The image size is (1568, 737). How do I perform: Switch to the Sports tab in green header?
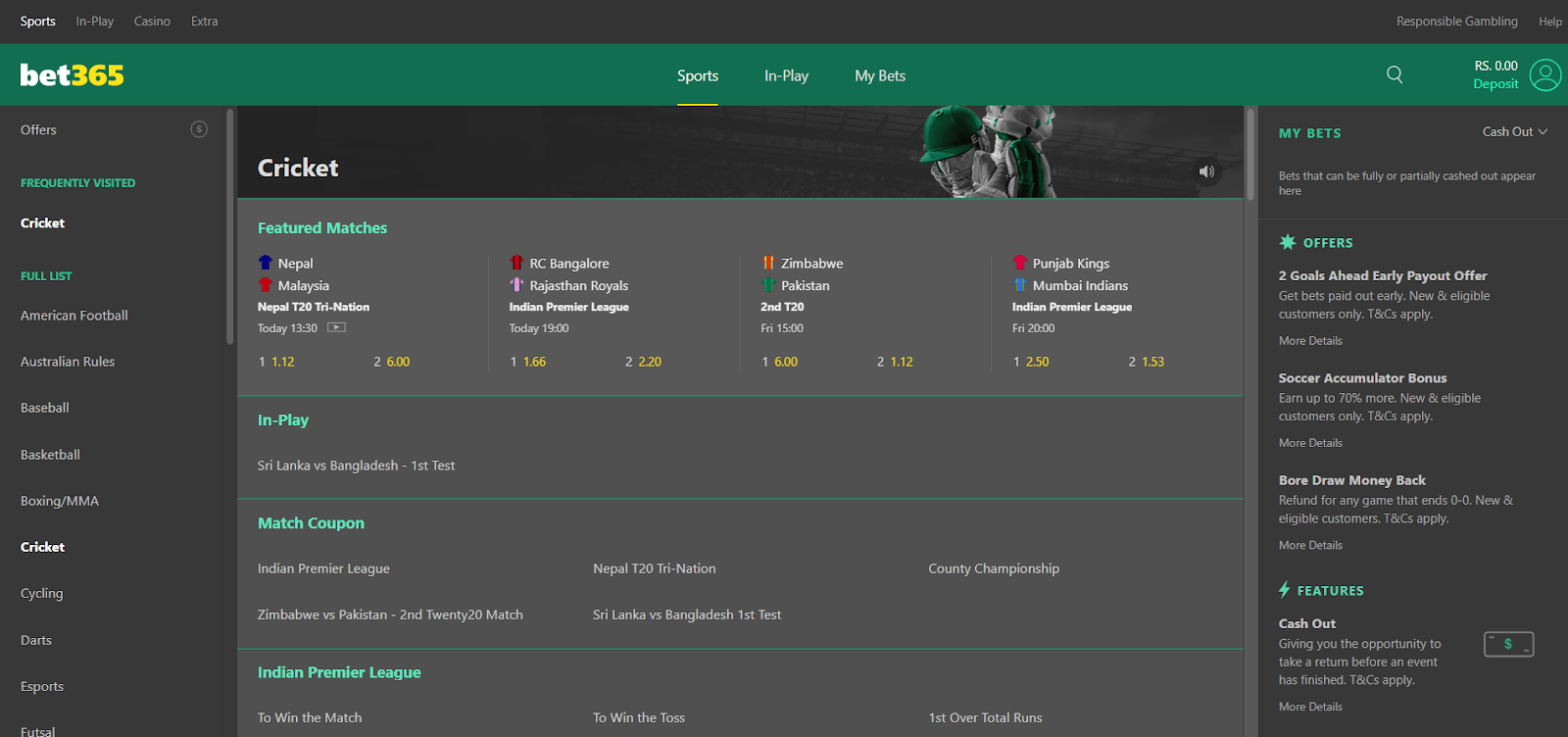(698, 75)
